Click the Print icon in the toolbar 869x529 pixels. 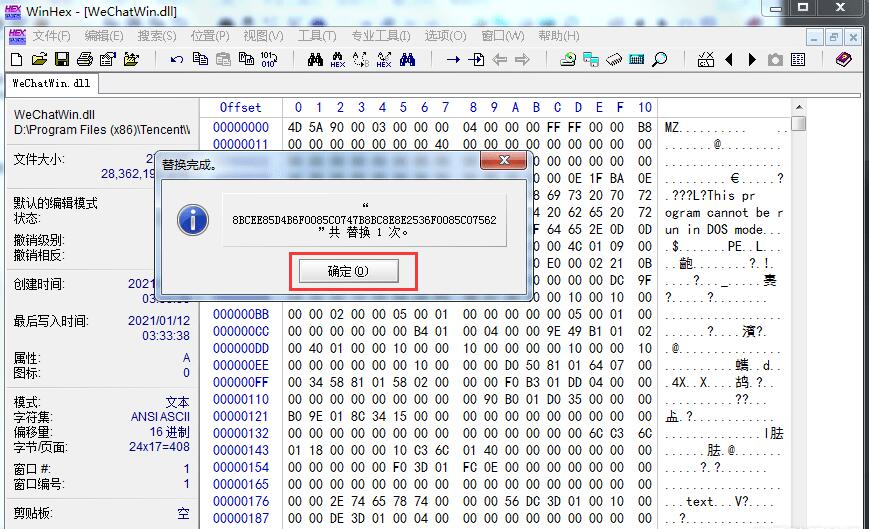point(84,60)
